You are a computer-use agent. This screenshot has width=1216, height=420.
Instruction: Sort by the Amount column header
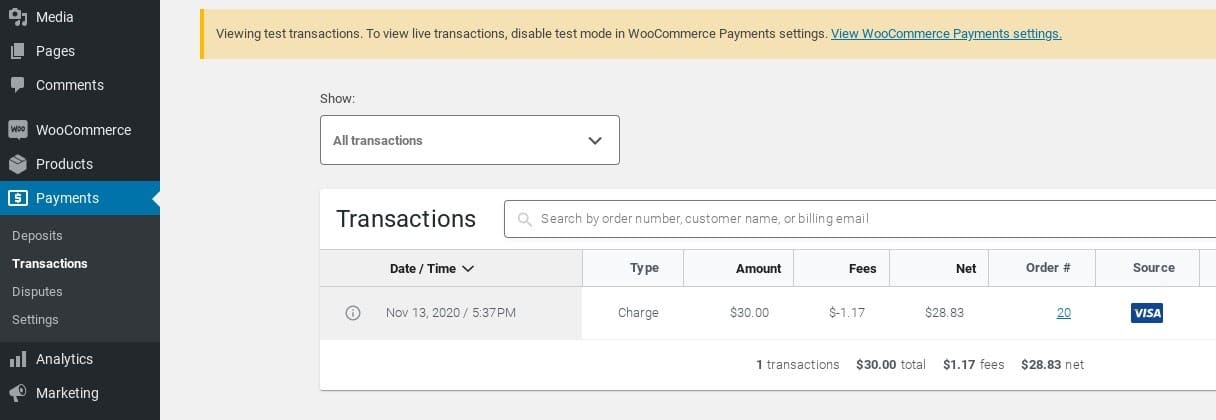click(758, 268)
